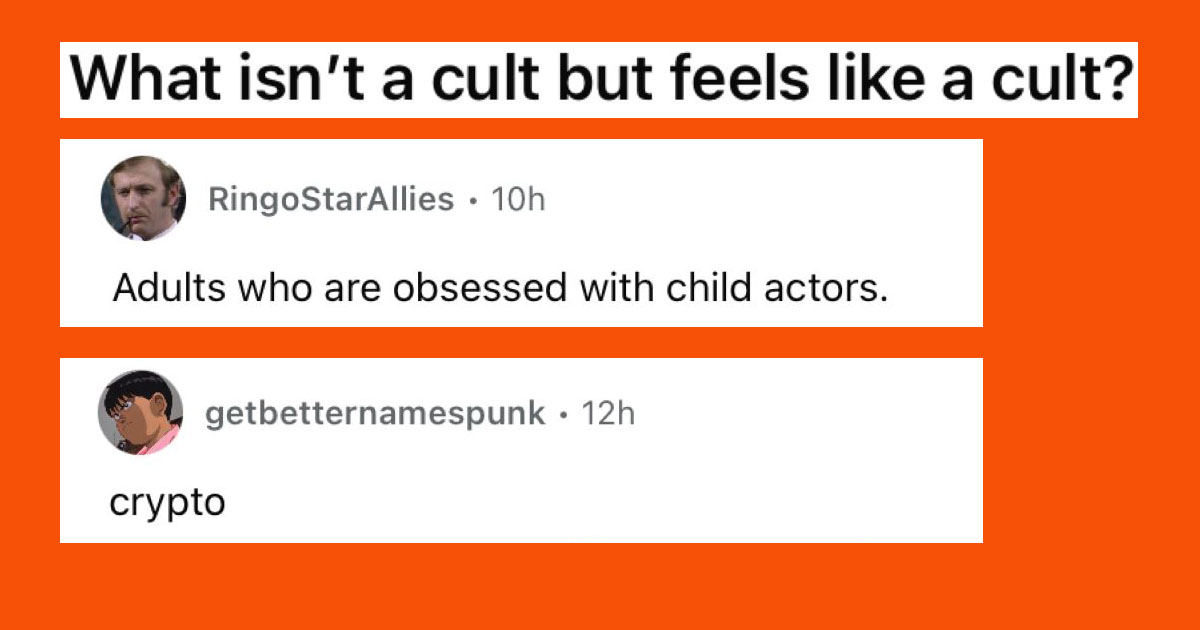Click the dot separator before 10h

click(x=474, y=200)
